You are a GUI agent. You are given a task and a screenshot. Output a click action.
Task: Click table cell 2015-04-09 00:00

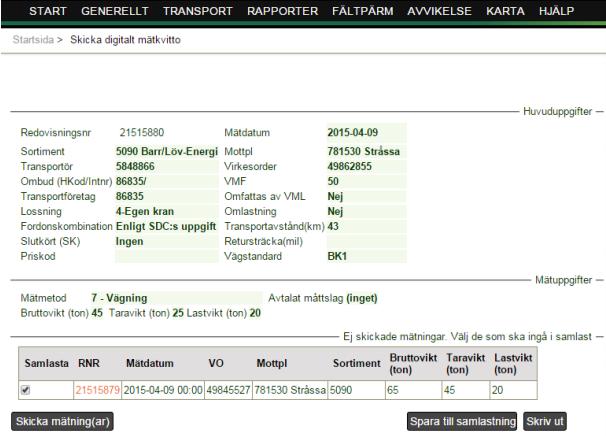pyautogui.click(x=163, y=390)
